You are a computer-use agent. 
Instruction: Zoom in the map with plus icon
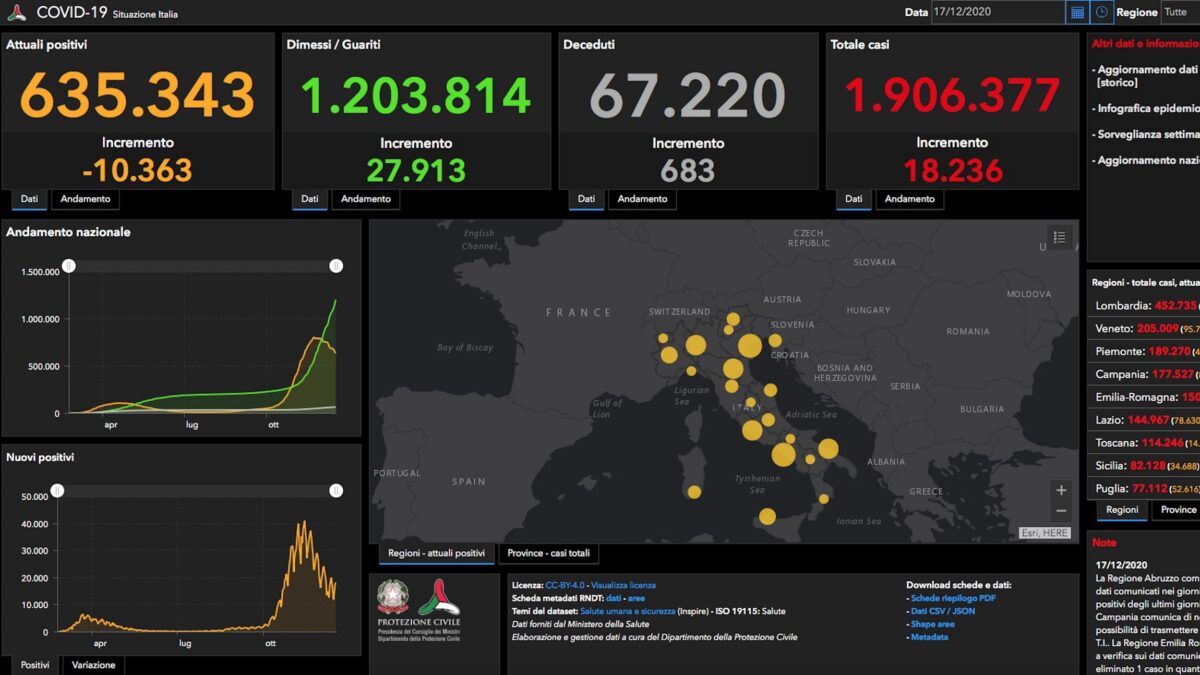tap(1061, 490)
